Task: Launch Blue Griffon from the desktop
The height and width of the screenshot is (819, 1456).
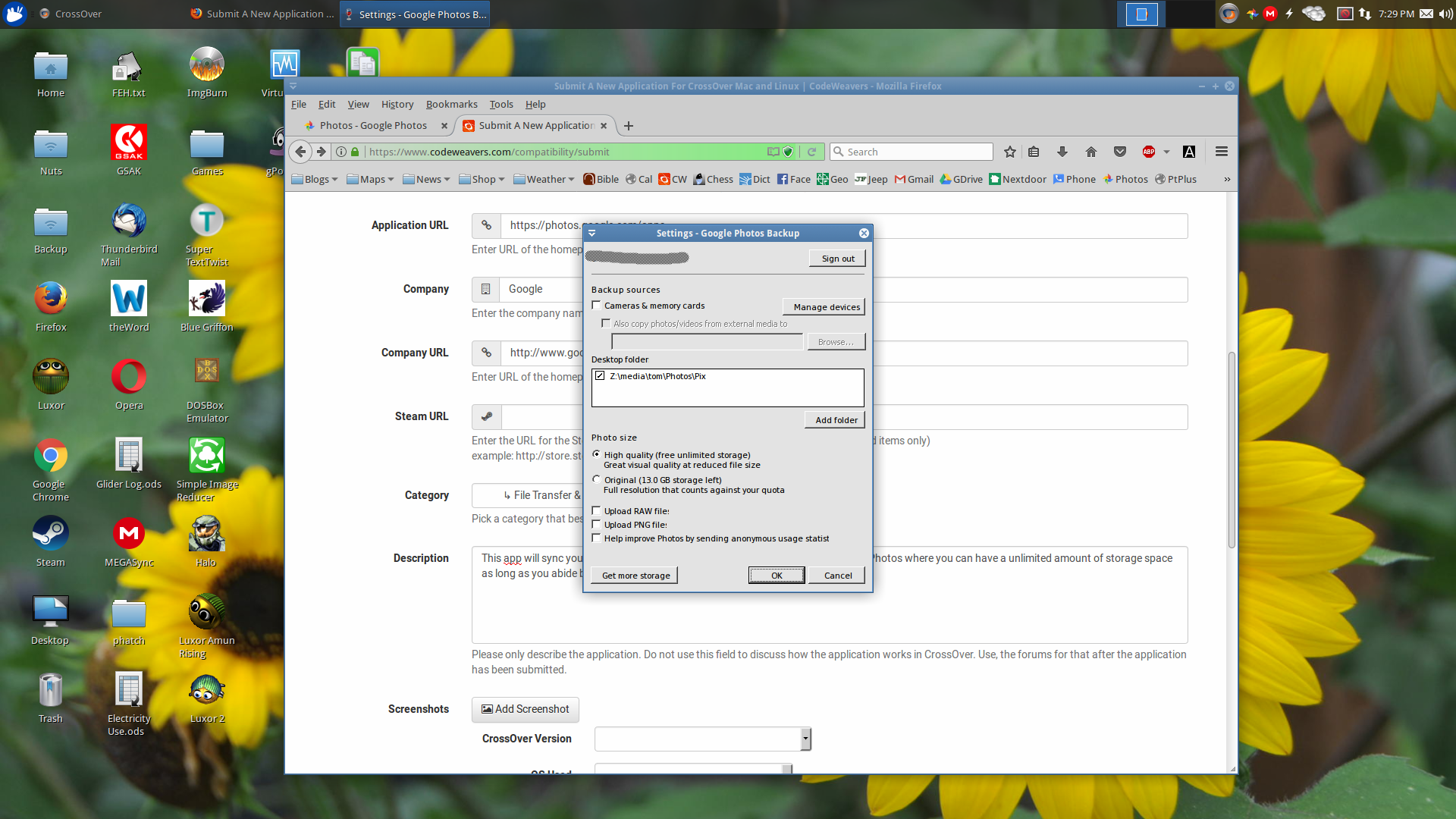Action: point(206,306)
